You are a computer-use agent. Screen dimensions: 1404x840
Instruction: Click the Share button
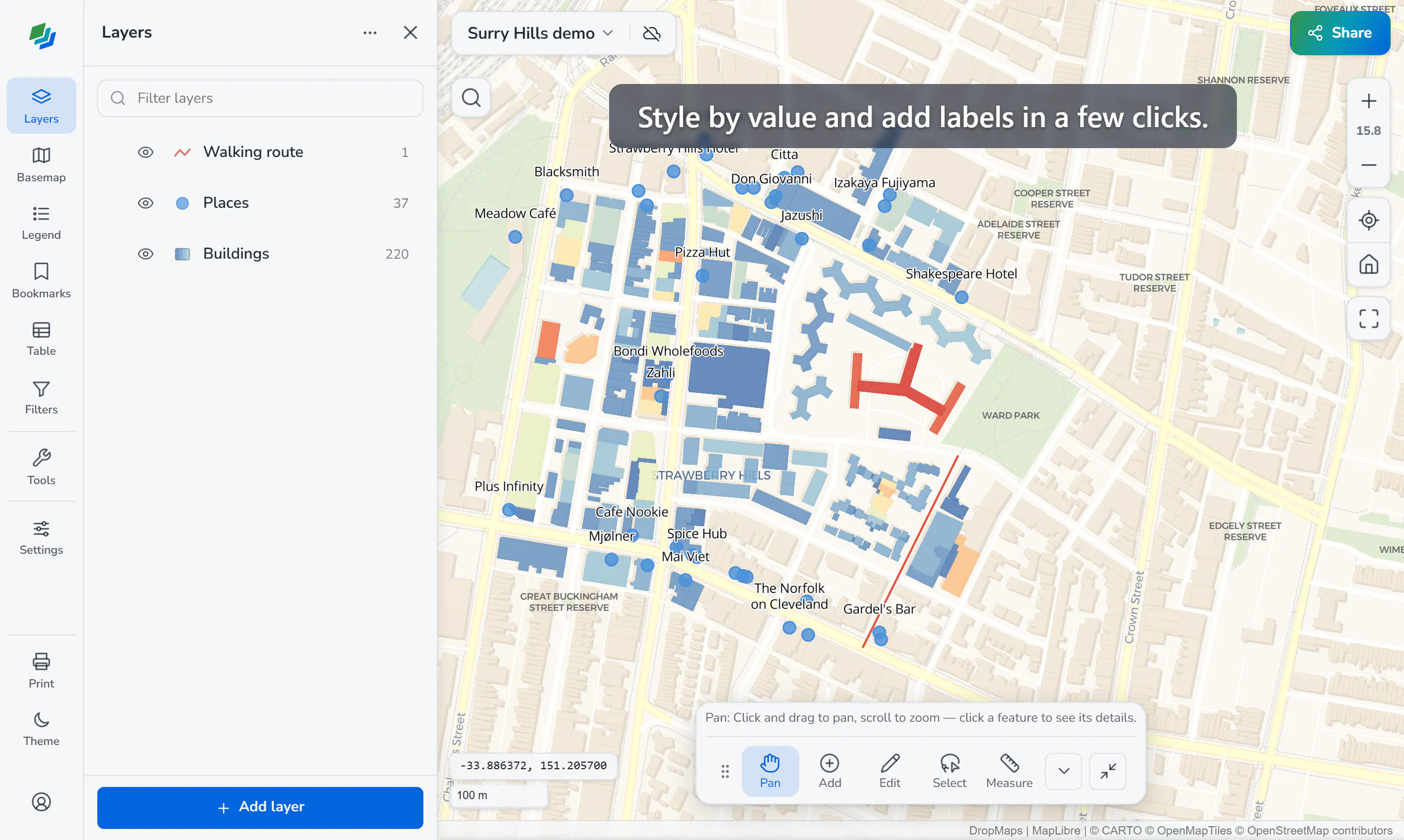pos(1339,33)
